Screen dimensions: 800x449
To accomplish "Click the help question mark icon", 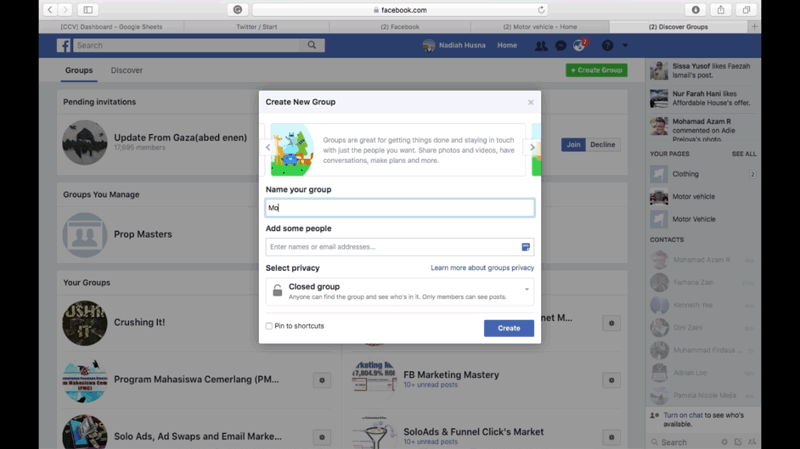I will 607,46.
